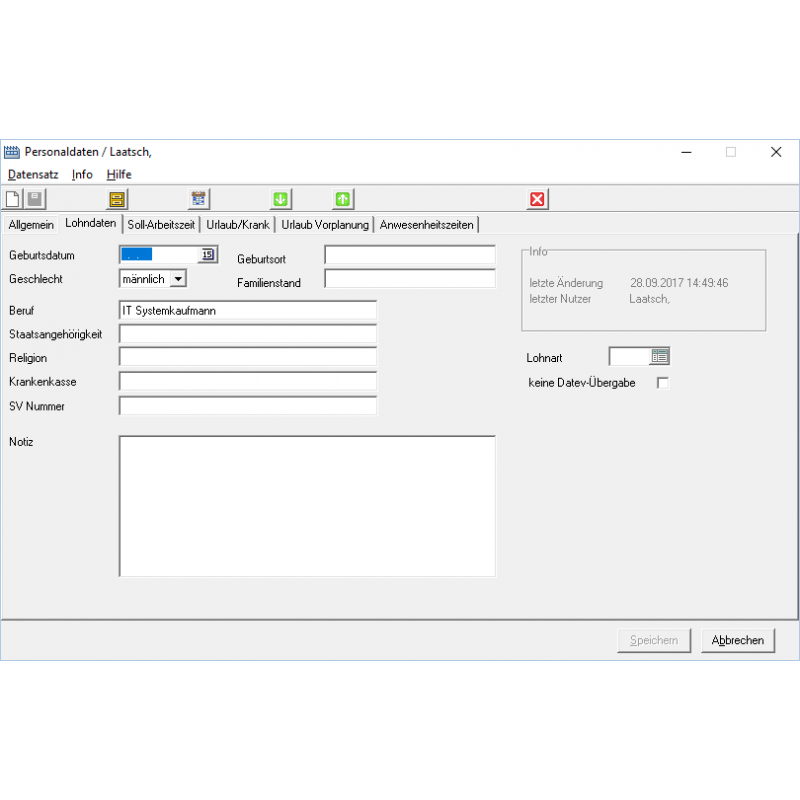The image size is (800, 800).
Task: Click the green up arrow icon
Action: pyautogui.click(x=343, y=199)
